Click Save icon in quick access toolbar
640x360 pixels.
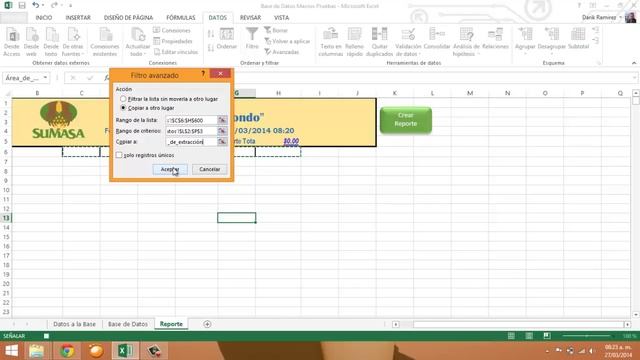22,5
